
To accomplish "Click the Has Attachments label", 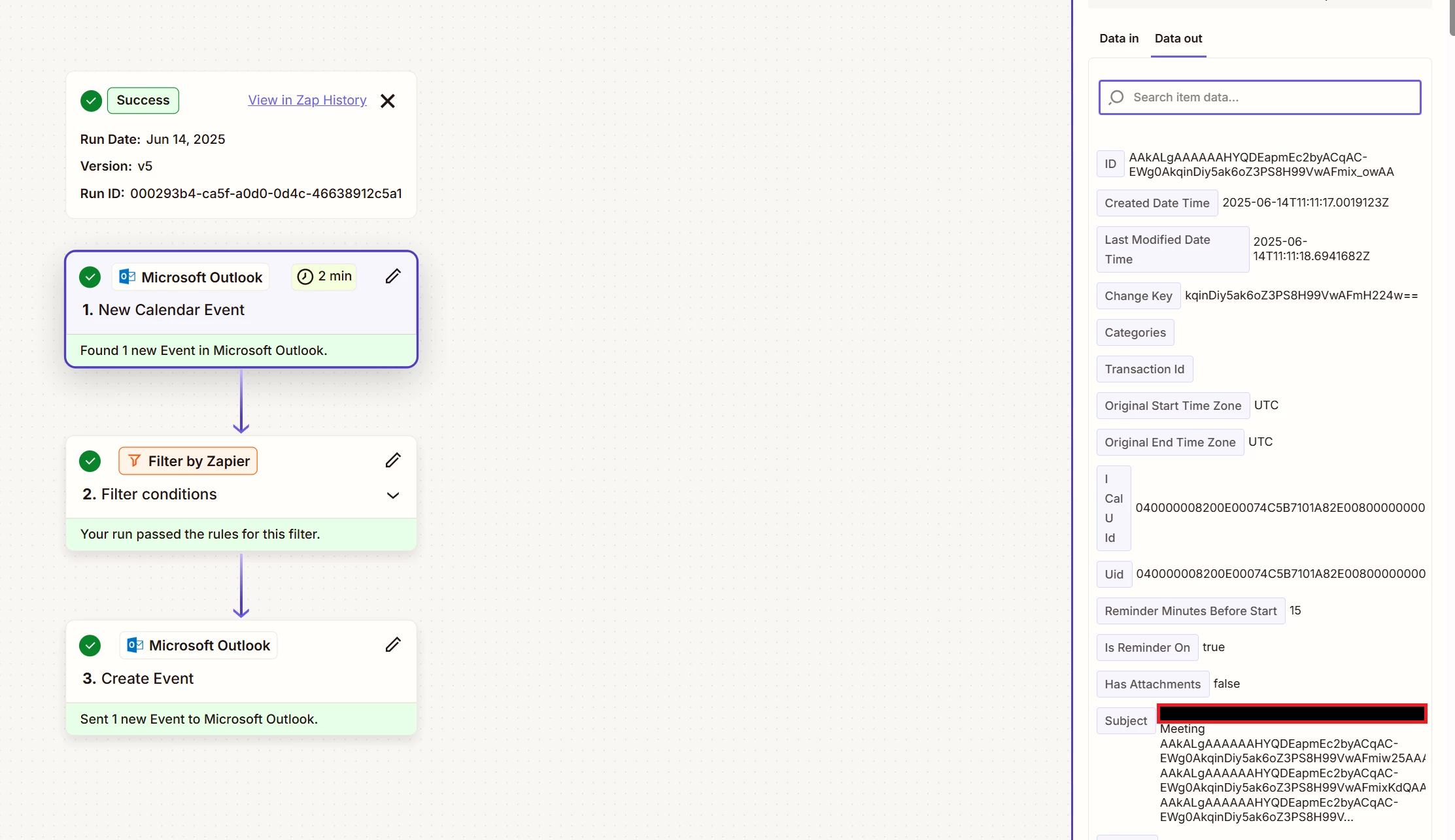I will pos(1152,684).
